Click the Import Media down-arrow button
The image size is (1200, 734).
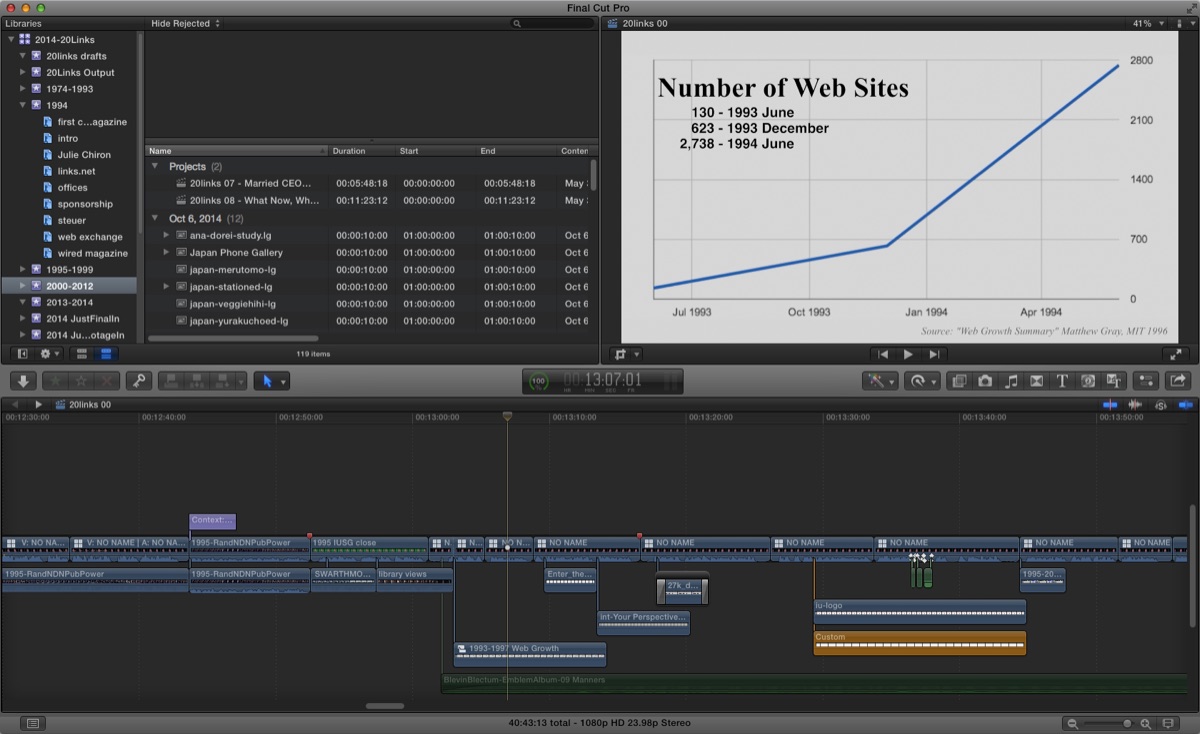click(x=23, y=381)
